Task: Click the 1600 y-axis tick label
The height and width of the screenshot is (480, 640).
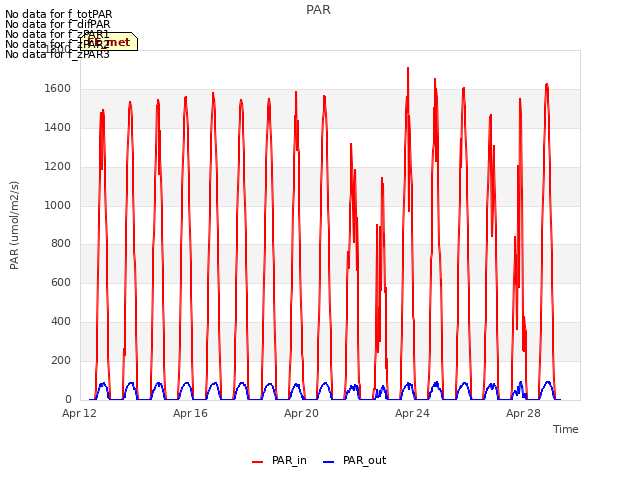Action: 58,89
